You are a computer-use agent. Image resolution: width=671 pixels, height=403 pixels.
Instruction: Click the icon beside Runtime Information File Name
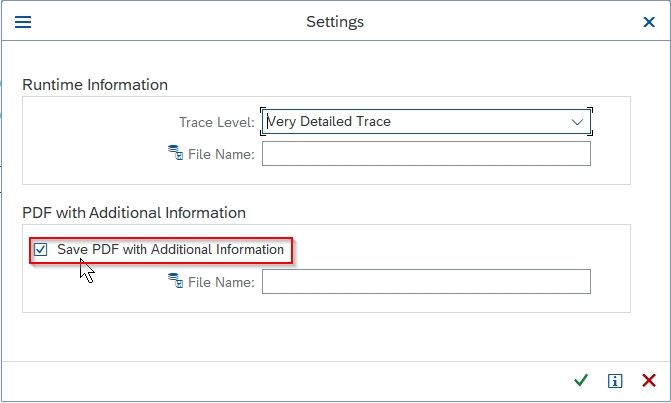pyautogui.click(x=175, y=153)
